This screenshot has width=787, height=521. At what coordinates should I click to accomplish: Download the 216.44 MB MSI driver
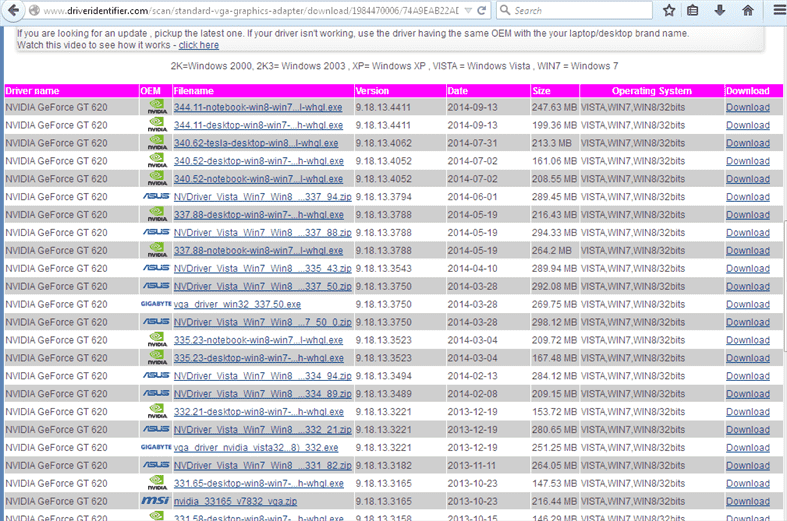(x=748, y=501)
